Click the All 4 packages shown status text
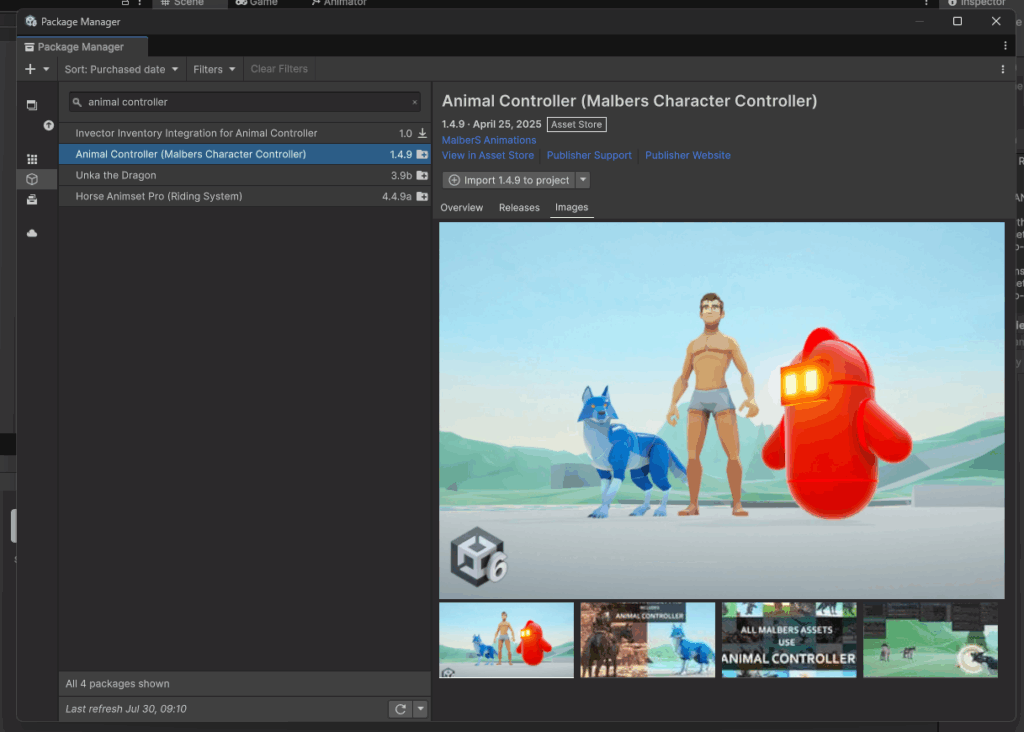The width and height of the screenshot is (1024, 732). [118, 684]
